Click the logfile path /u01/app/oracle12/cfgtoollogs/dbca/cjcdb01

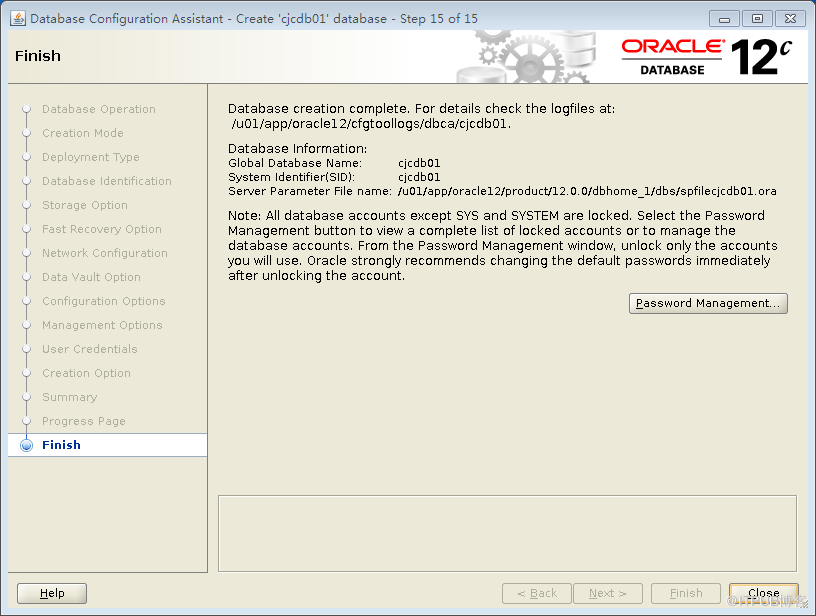371,124
